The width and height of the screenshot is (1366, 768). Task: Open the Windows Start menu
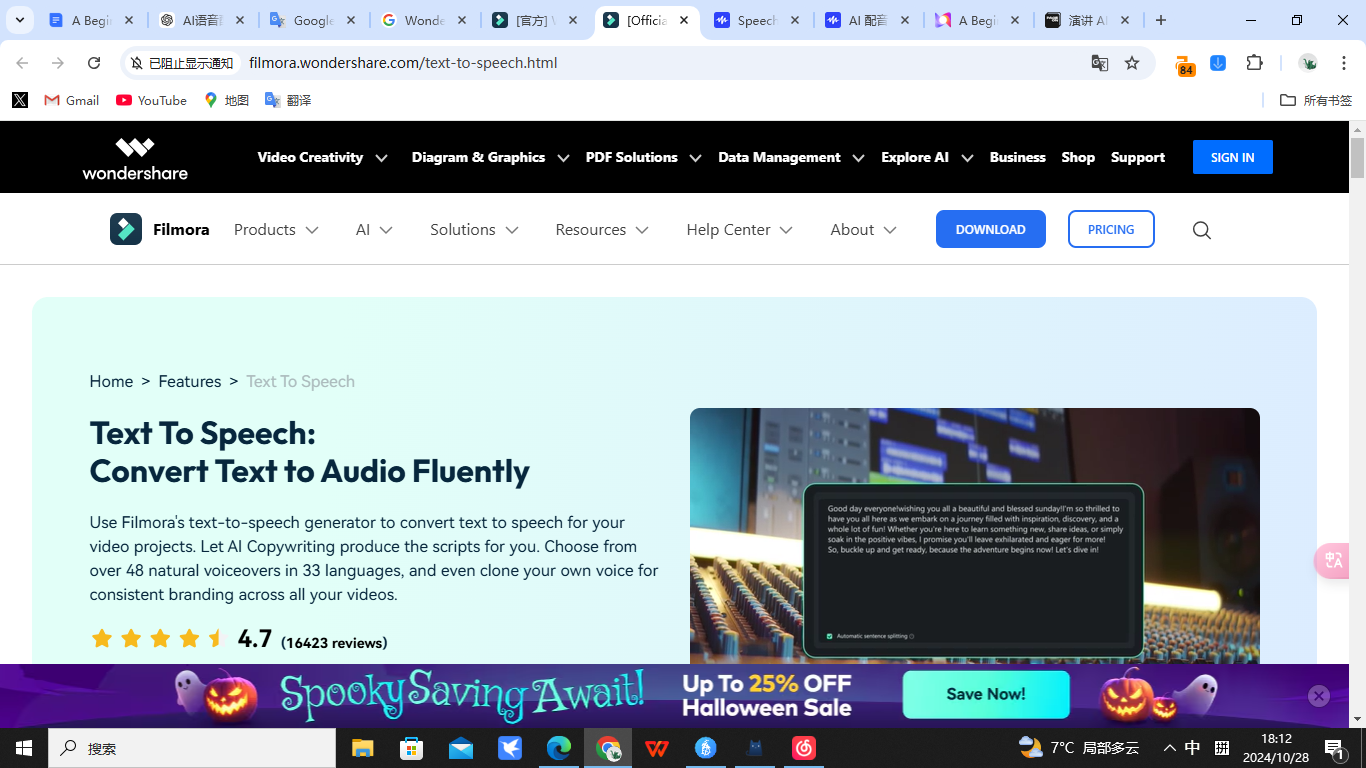[24, 748]
